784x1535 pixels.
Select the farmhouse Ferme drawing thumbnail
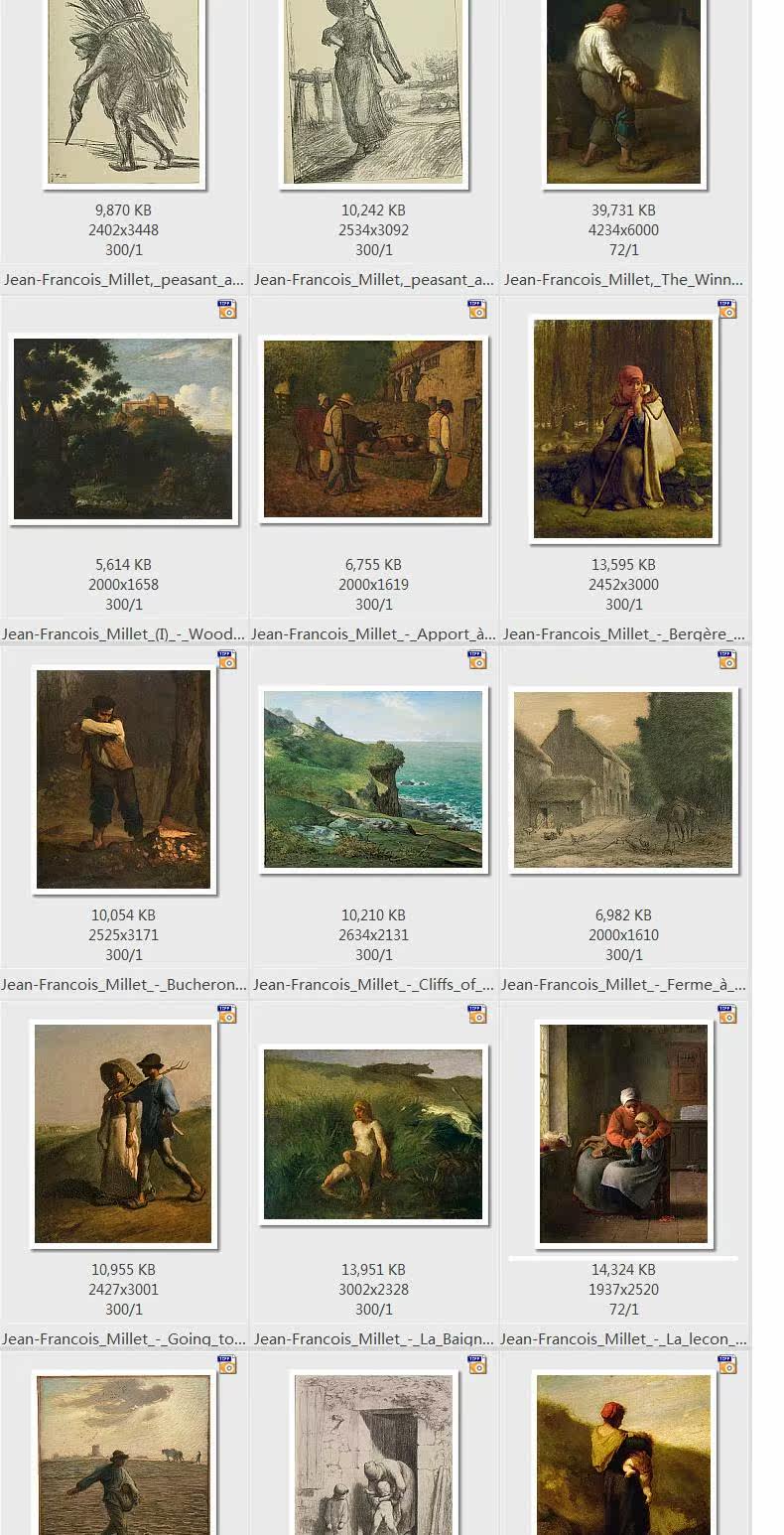[623, 780]
